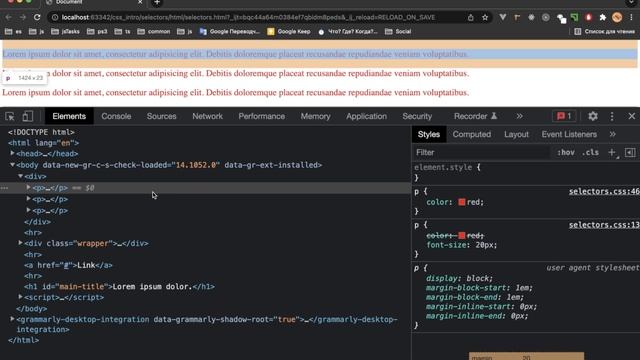Image resolution: width=640 pixels, height=360 pixels.
Task: Open the Layout tab in sidebar
Action: coord(516,134)
